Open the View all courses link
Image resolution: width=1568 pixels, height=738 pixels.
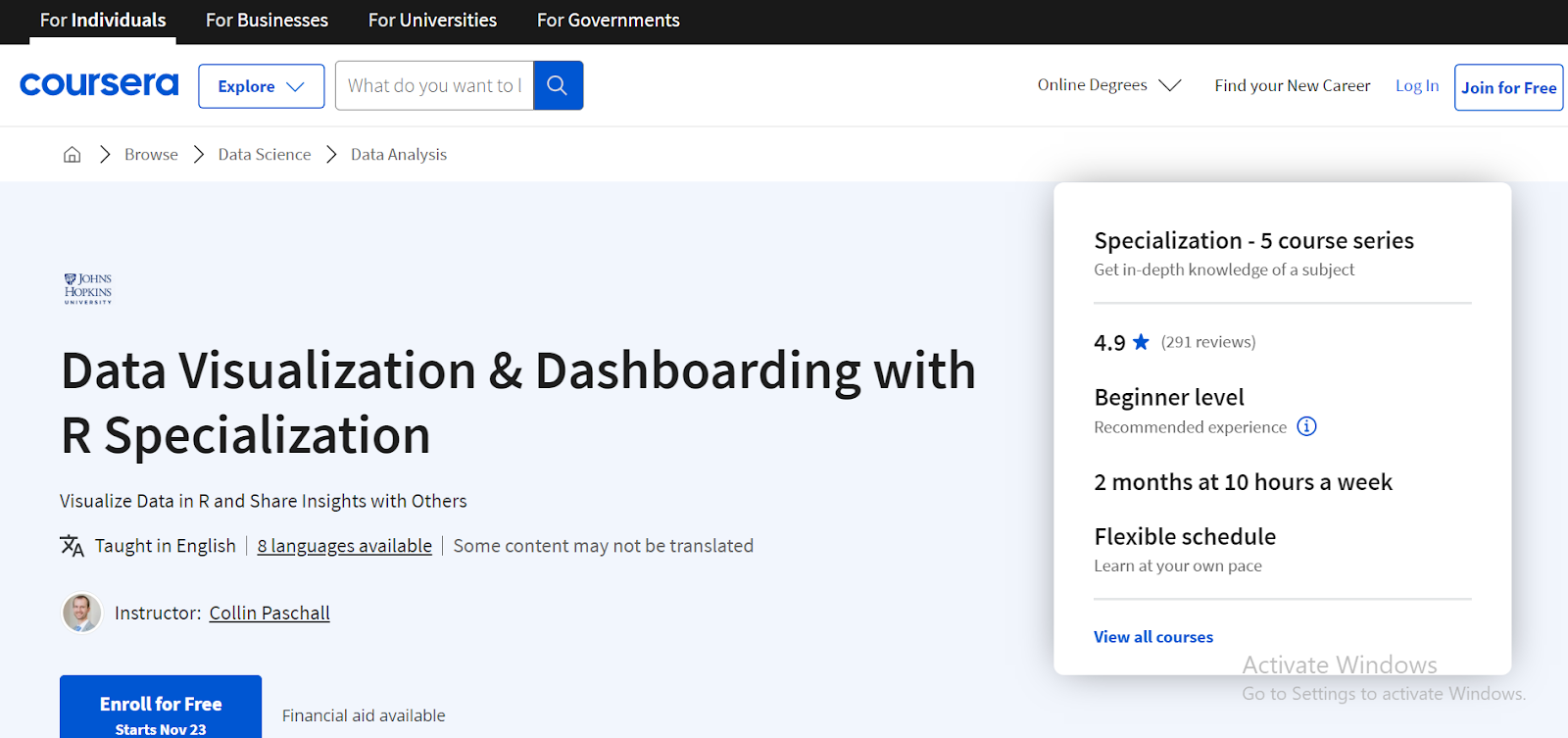pos(1153,637)
